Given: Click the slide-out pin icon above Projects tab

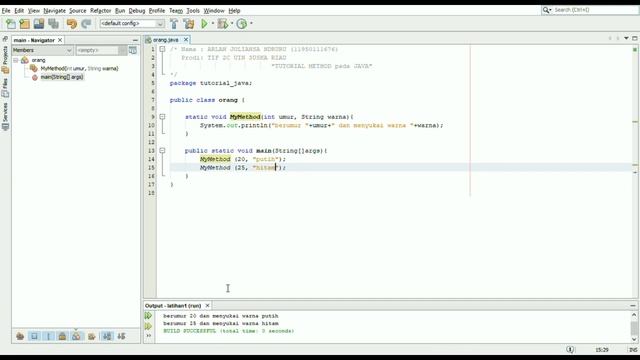Looking at the screenshot, I should pyautogui.click(x=5, y=39).
